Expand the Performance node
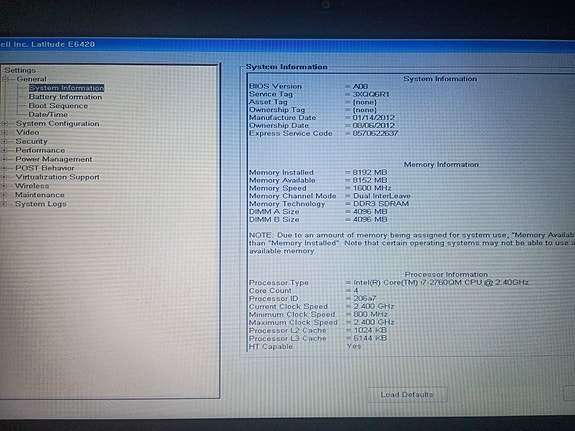The width and height of the screenshot is (575, 431). (4, 150)
